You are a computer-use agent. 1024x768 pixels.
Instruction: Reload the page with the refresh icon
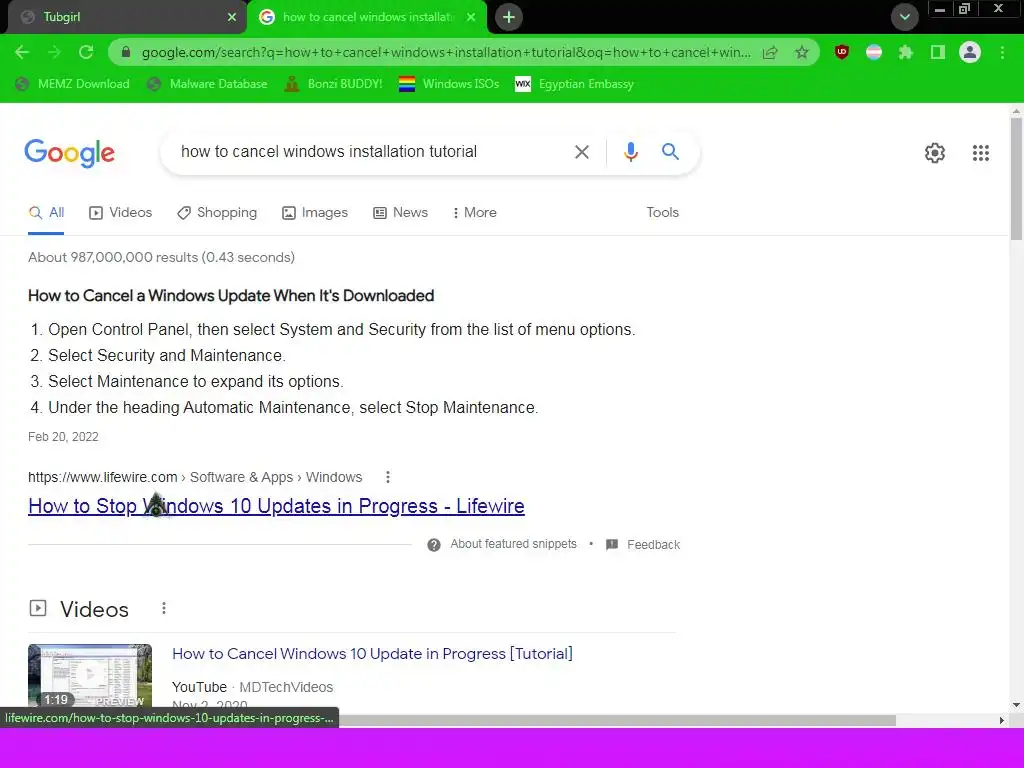coord(86,52)
